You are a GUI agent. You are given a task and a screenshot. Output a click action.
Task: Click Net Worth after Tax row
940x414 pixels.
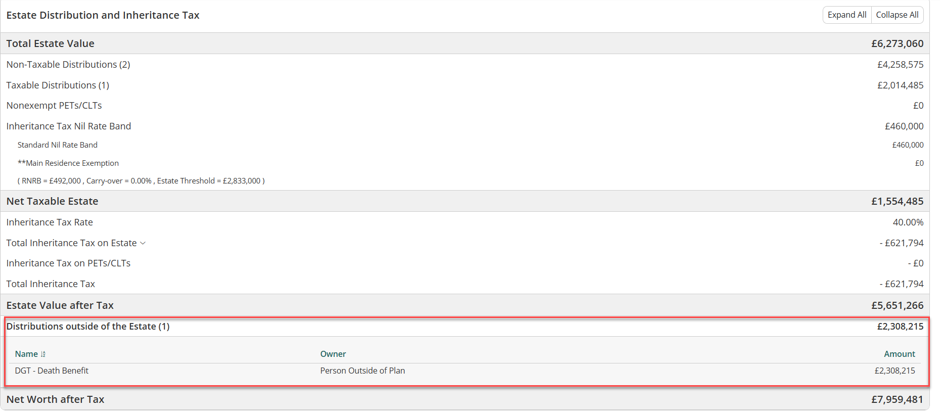tap(465, 399)
